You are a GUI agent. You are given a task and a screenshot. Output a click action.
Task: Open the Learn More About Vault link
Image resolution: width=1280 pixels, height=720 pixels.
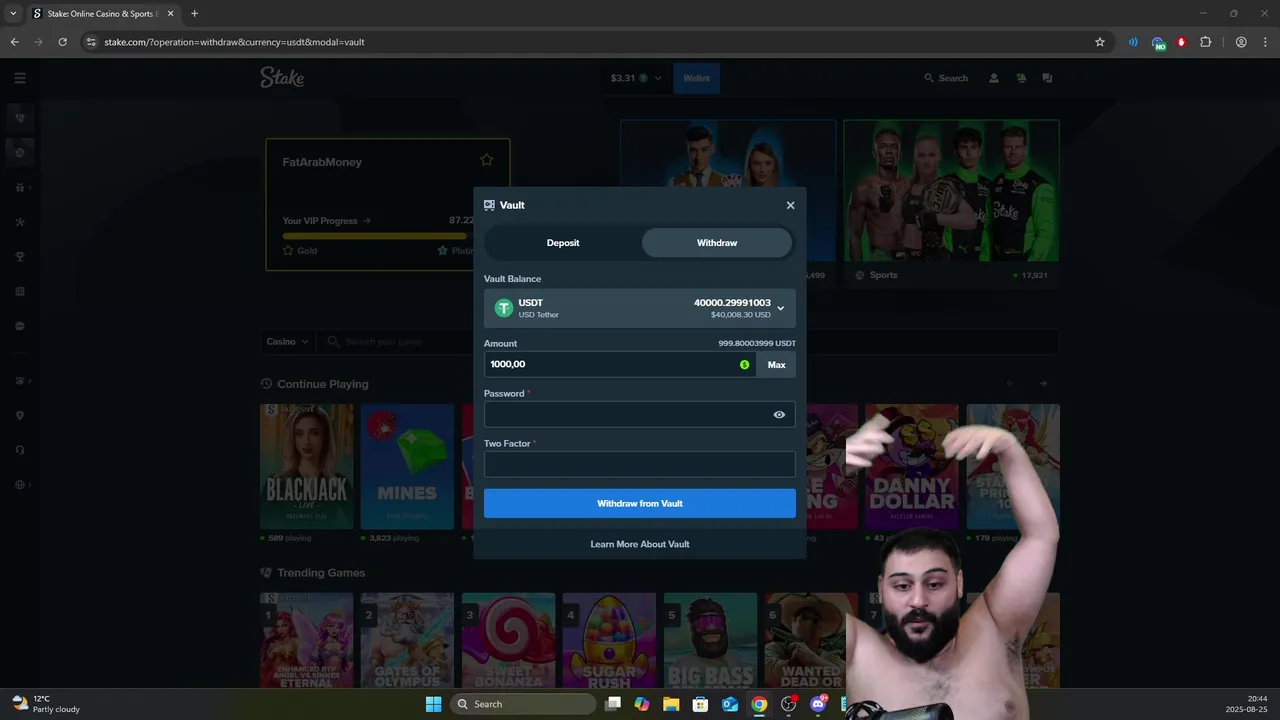point(640,544)
